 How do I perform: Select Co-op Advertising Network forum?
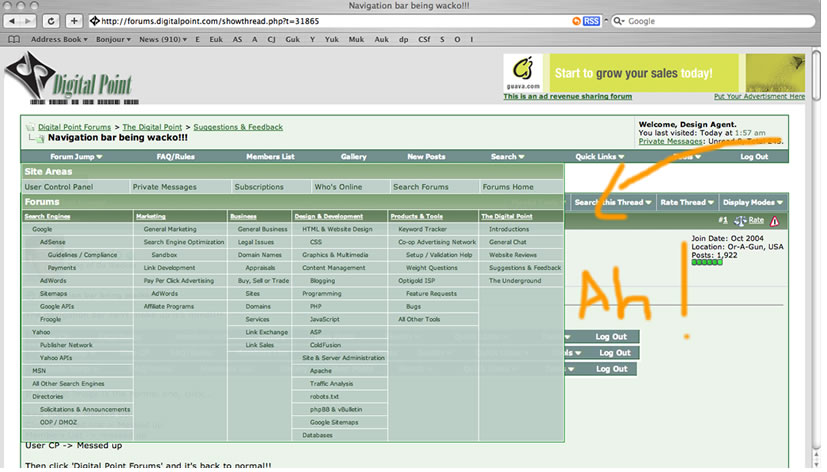tap(437, 242)
